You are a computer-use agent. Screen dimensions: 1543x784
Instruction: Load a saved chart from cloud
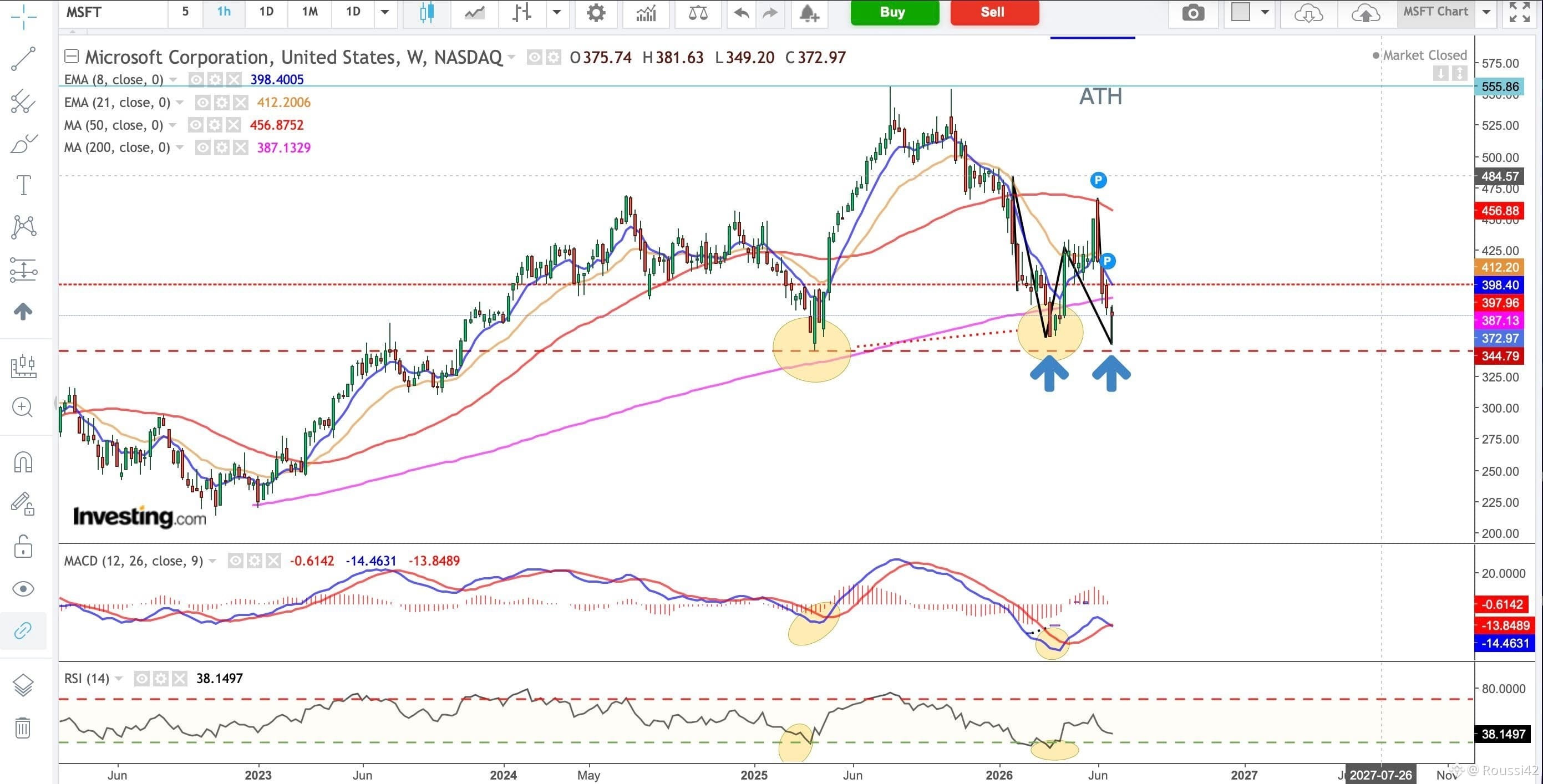click(x=1308, y=12)
